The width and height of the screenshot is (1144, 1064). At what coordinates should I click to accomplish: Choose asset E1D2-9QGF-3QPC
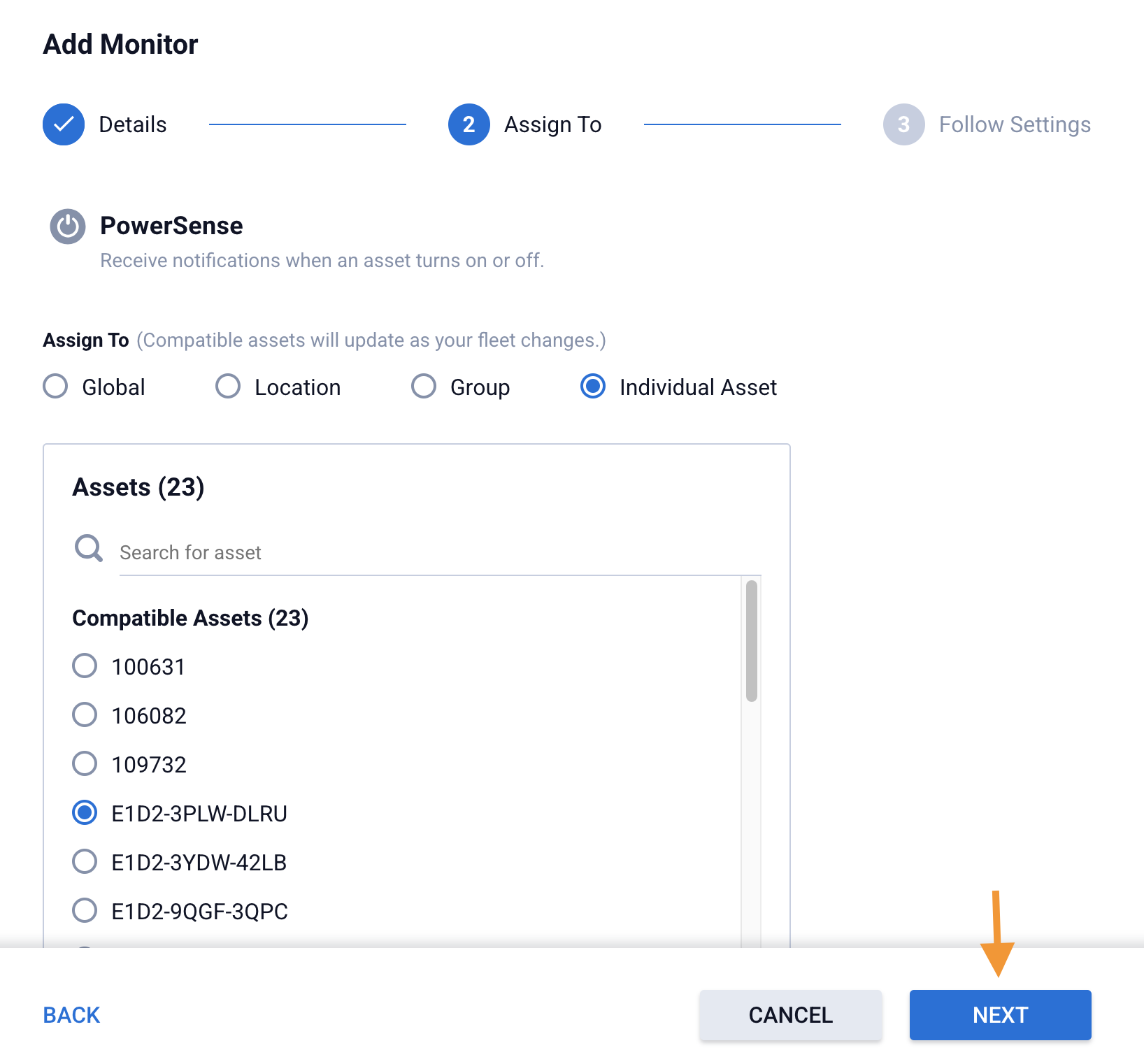point(85,910)
